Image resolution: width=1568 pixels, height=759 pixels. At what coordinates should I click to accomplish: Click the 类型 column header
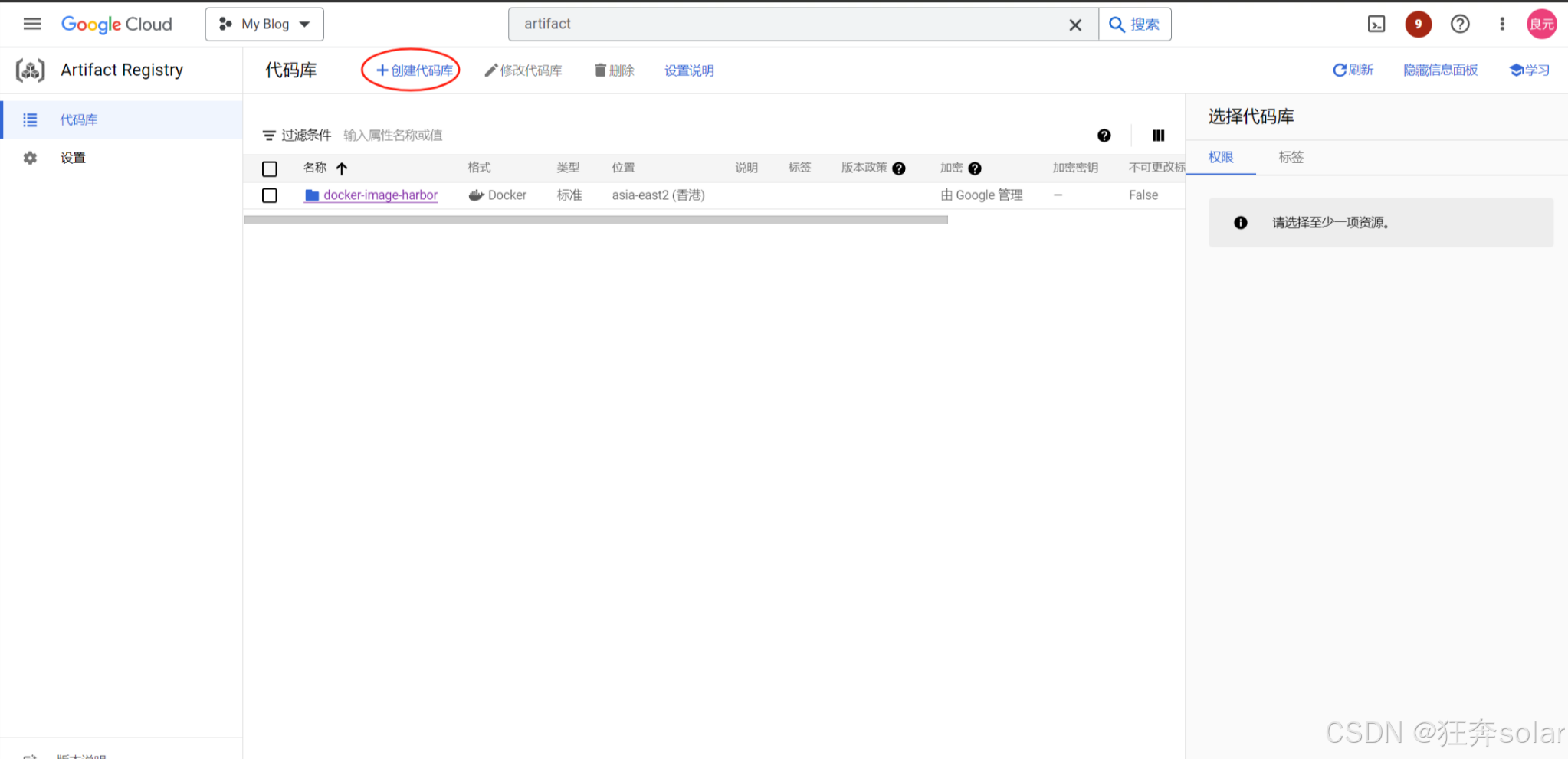coord(568,168)
